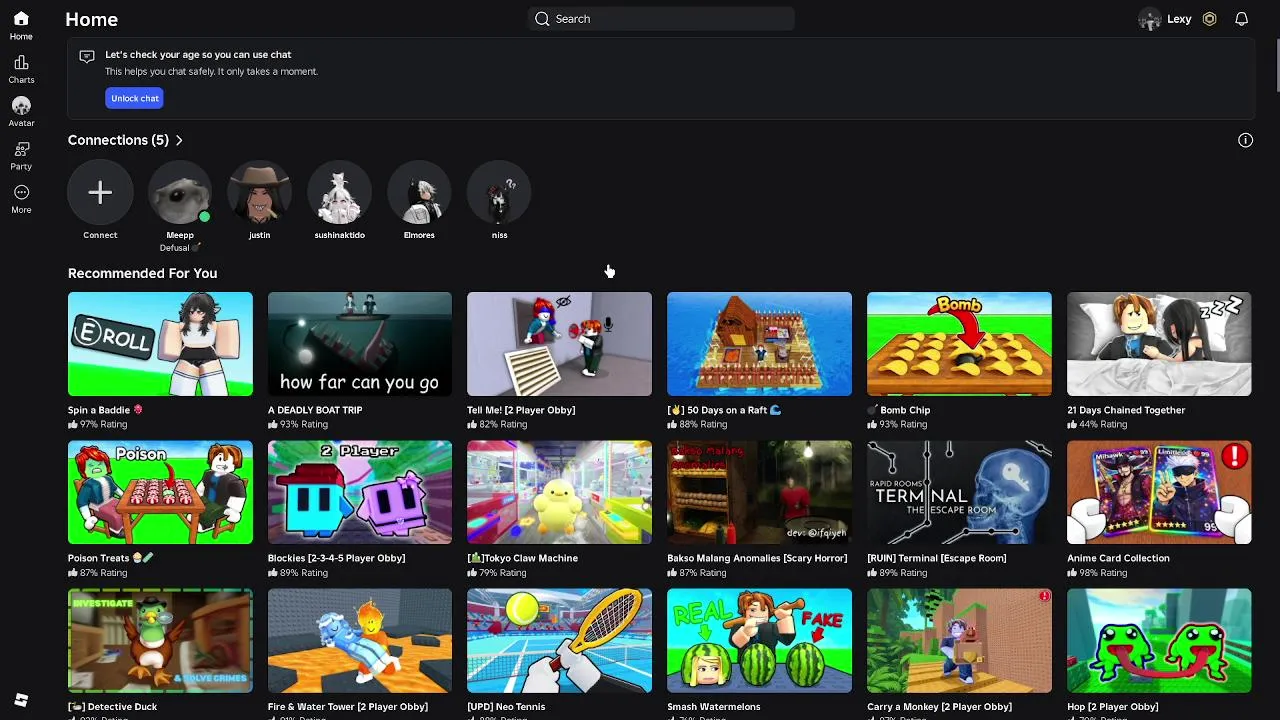
Task: Open the 50 Days on a Raft thumbnail
Action: coord(759,344)
